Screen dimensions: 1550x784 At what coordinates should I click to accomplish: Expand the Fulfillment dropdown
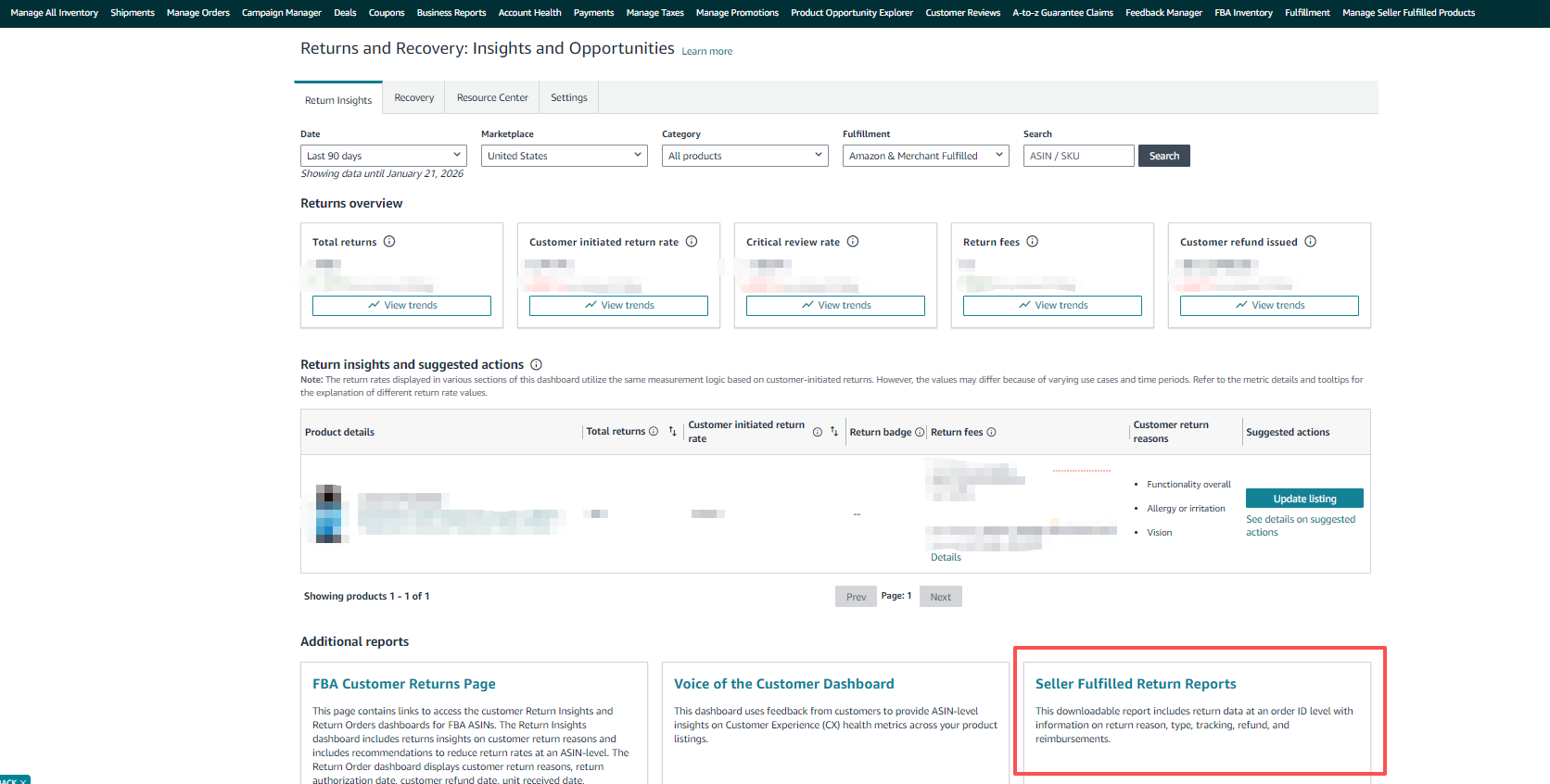click(925, 156)
